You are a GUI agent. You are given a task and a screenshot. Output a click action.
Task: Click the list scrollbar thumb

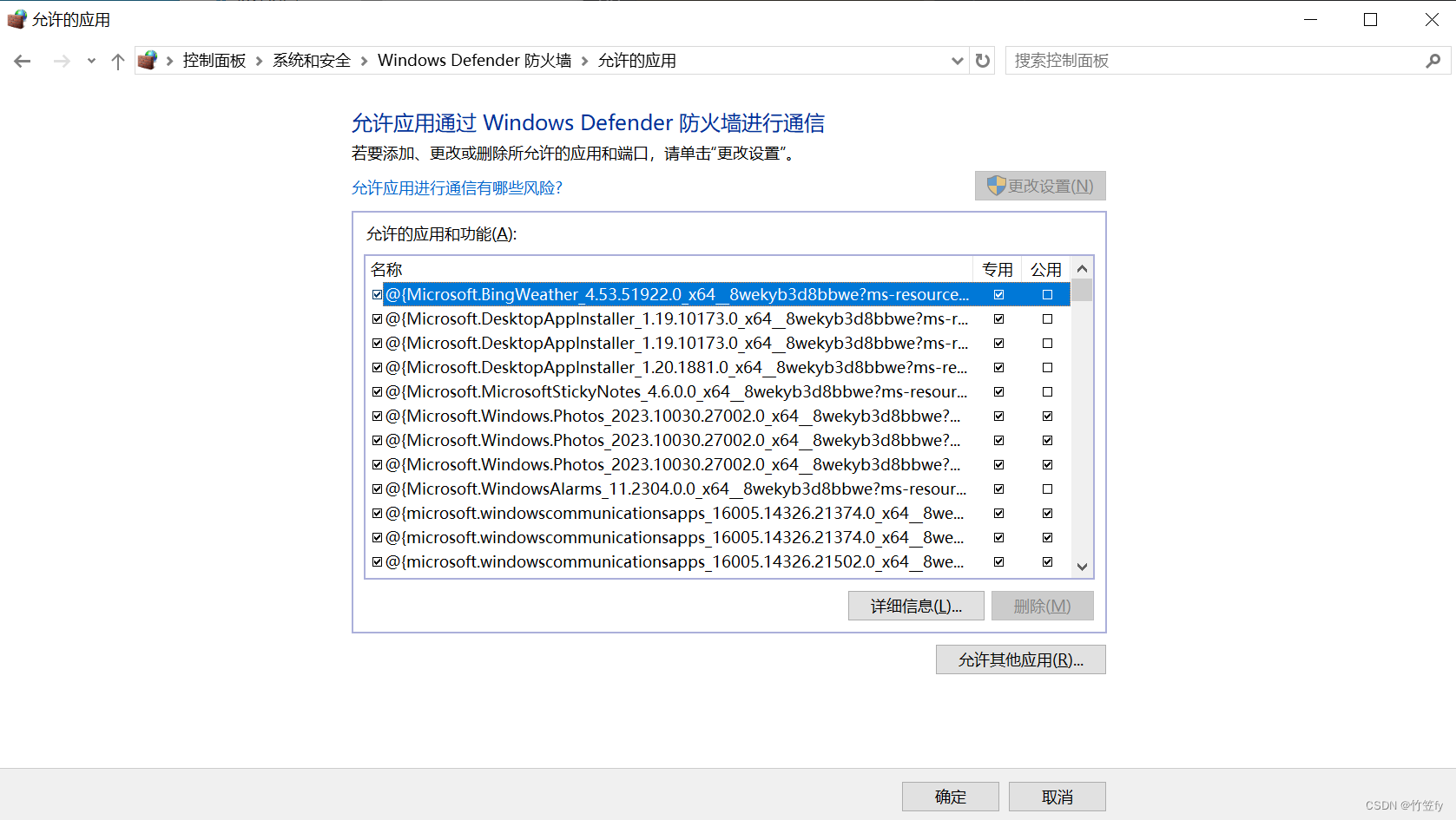[x=1082, y=290]
